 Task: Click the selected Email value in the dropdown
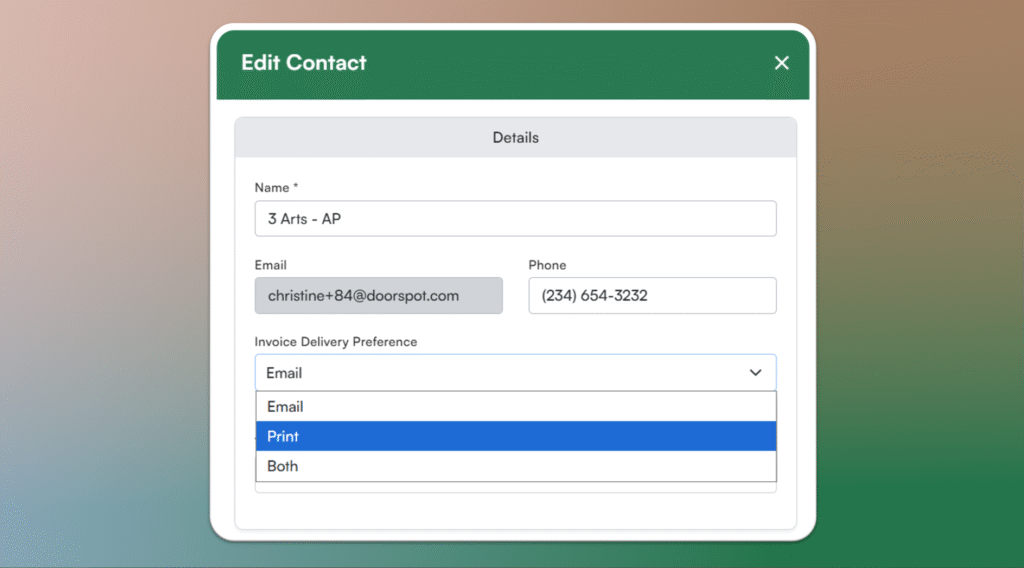point(284,373)
